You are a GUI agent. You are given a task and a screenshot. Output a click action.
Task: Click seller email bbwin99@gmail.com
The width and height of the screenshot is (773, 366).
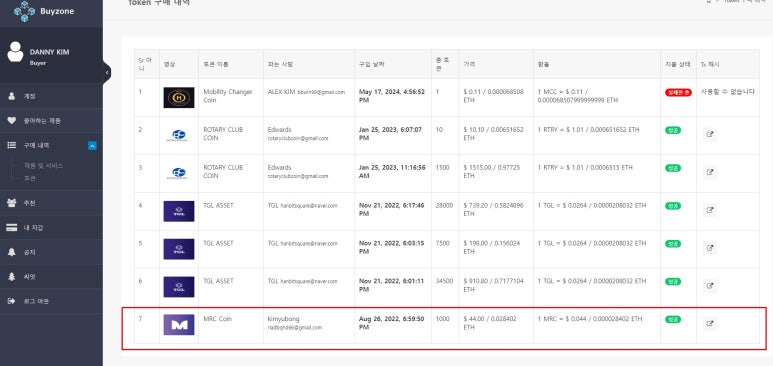321,92
